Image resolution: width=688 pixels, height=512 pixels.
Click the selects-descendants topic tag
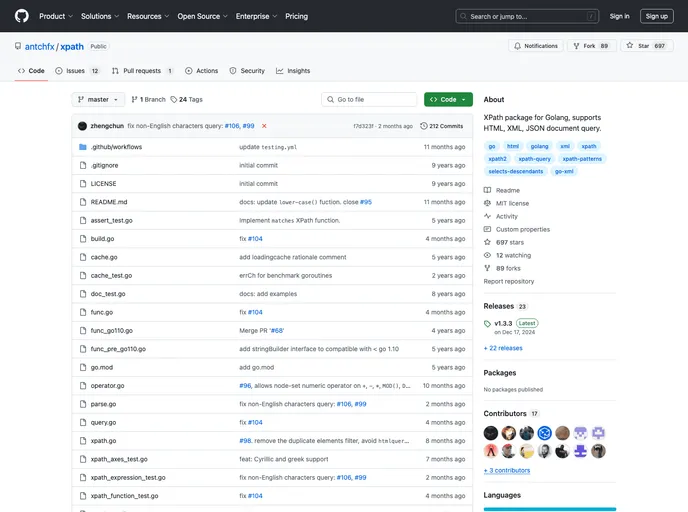pos(516,171)
